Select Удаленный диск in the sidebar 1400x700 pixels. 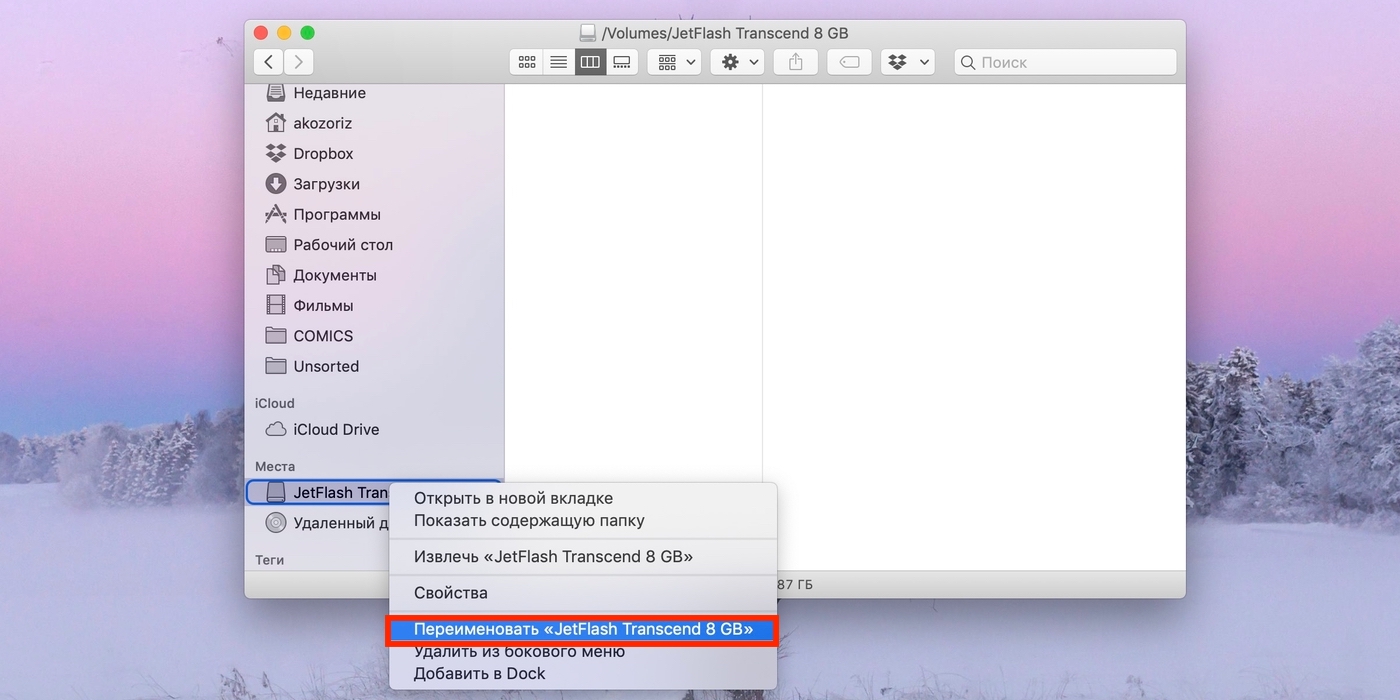[x=318, y=523]
